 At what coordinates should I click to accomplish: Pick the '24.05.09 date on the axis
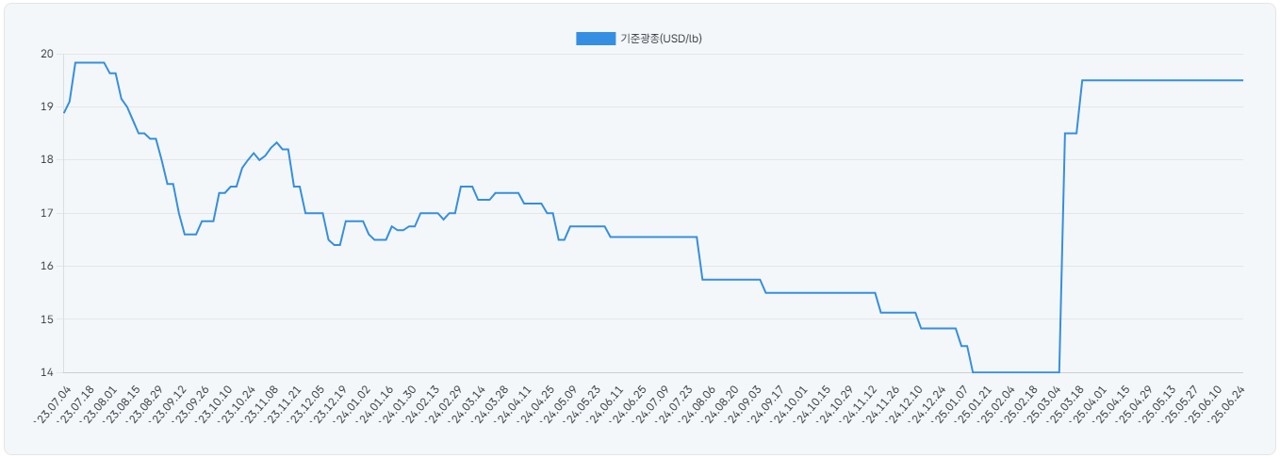(560, 404)
